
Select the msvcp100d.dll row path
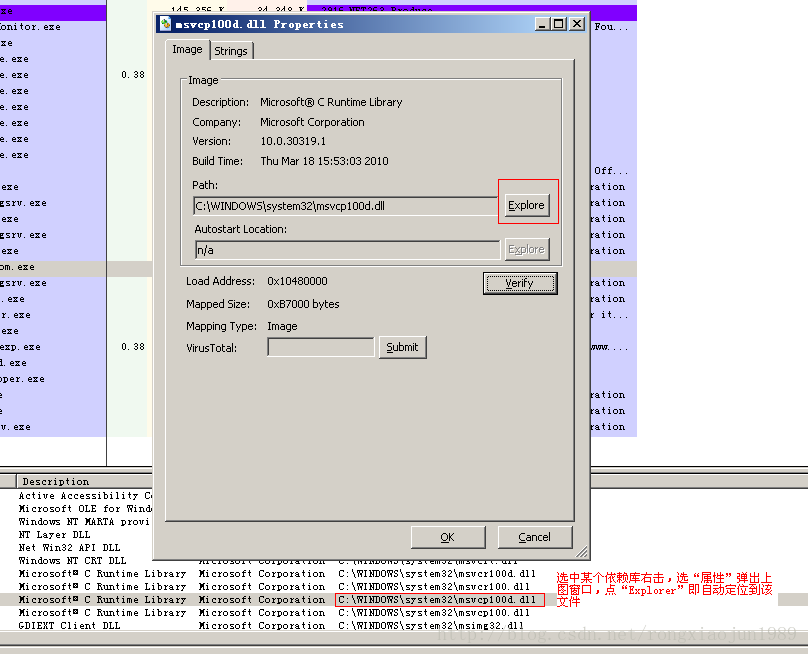tap(436, 599)
